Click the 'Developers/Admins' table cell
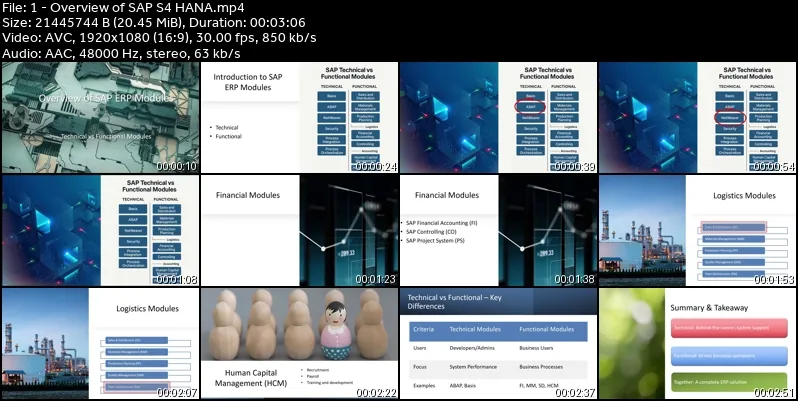 (472, 348)
